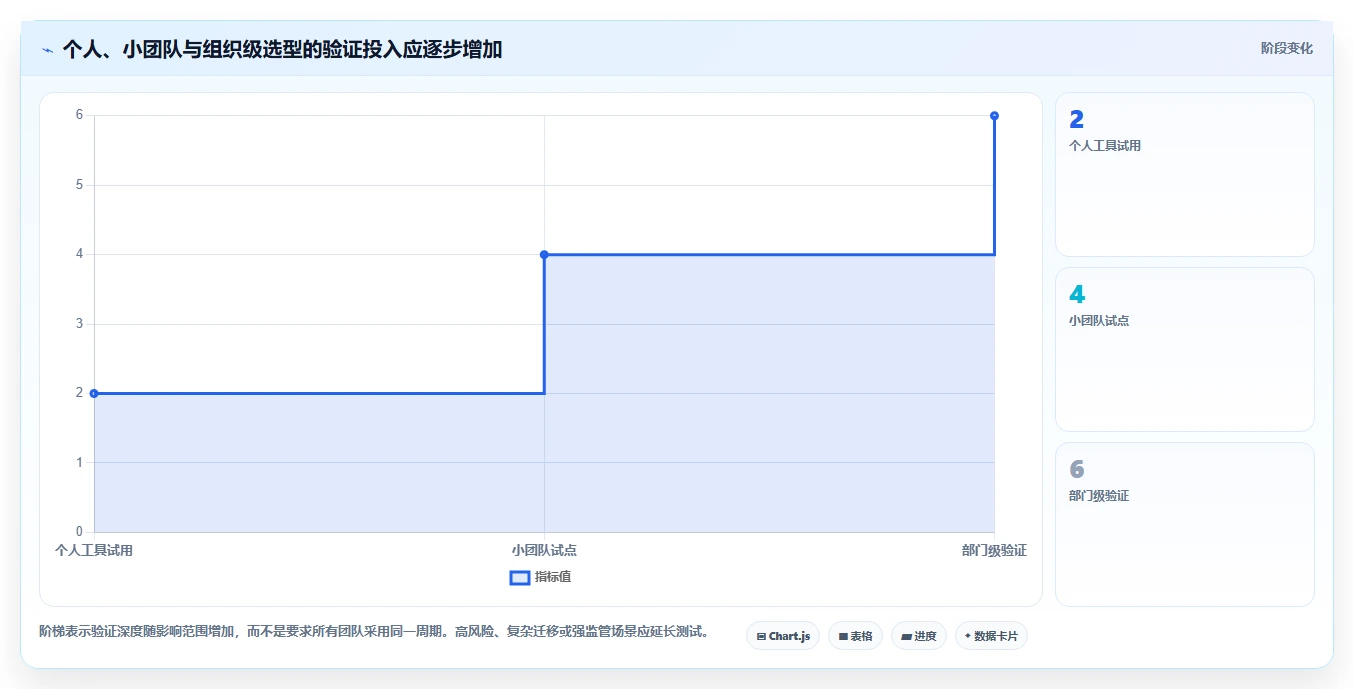This screenshot has width=1354, height=689.
Task: Click the y-axis tick label 5
Action: (x=79, y=185)
